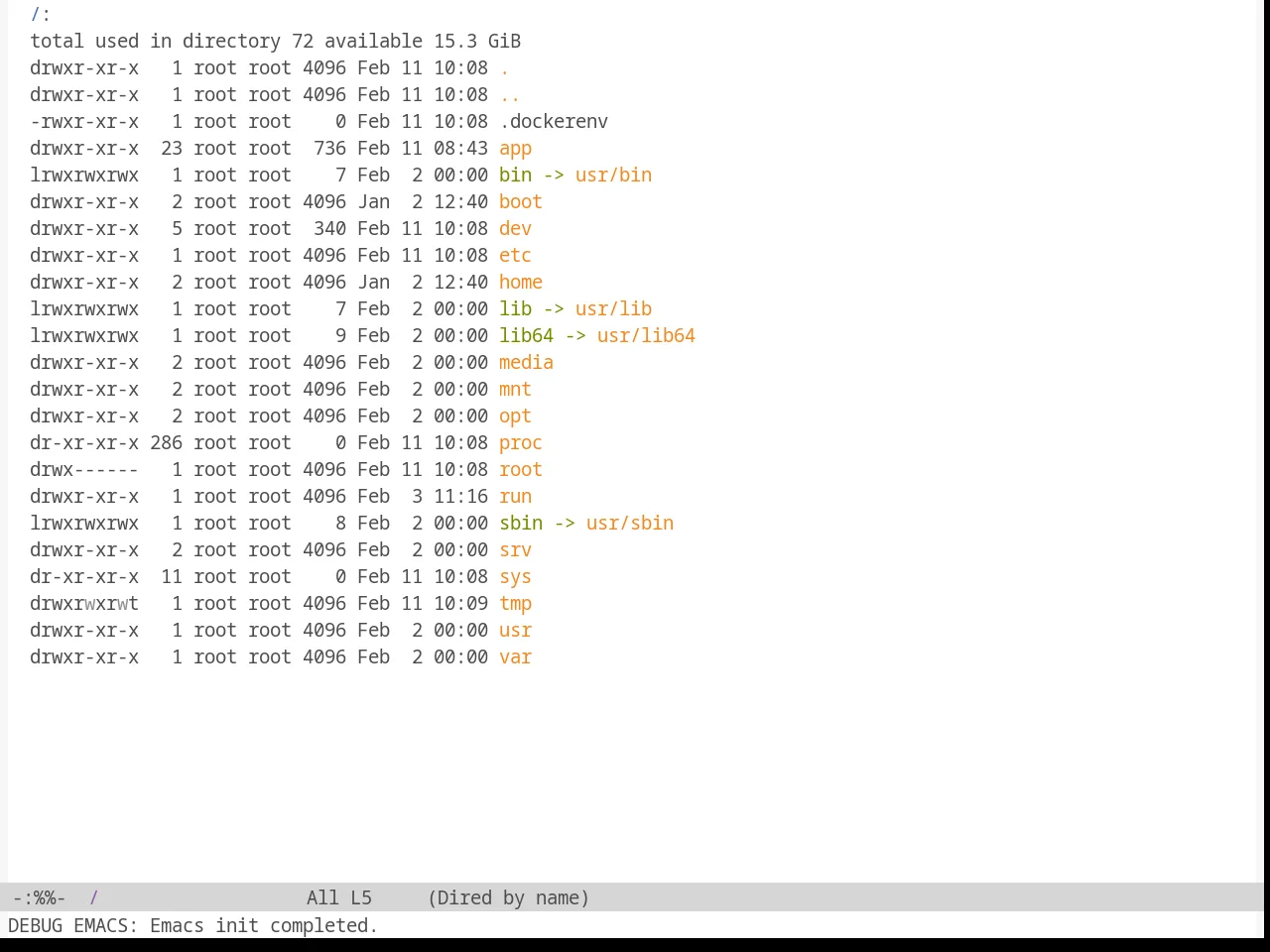The image size is (1270, 952).
Task: Click the usr/bin symlink target
Action: pos(613,176)
